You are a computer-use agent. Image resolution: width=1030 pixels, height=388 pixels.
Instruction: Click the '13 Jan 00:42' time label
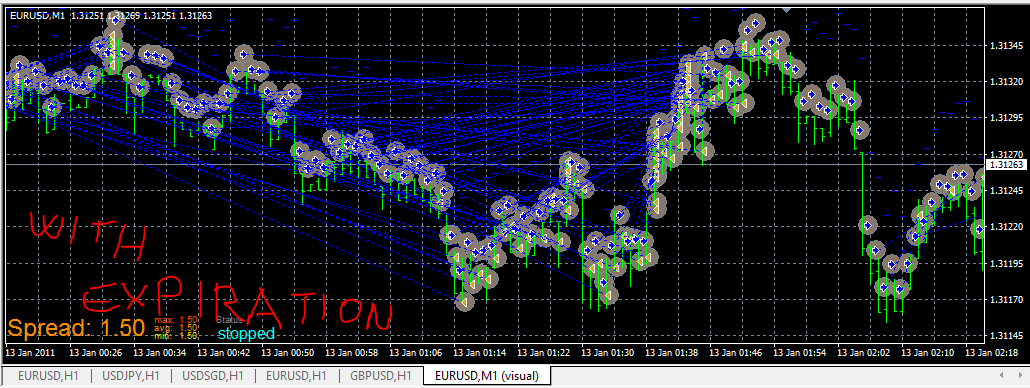(223, 353)
